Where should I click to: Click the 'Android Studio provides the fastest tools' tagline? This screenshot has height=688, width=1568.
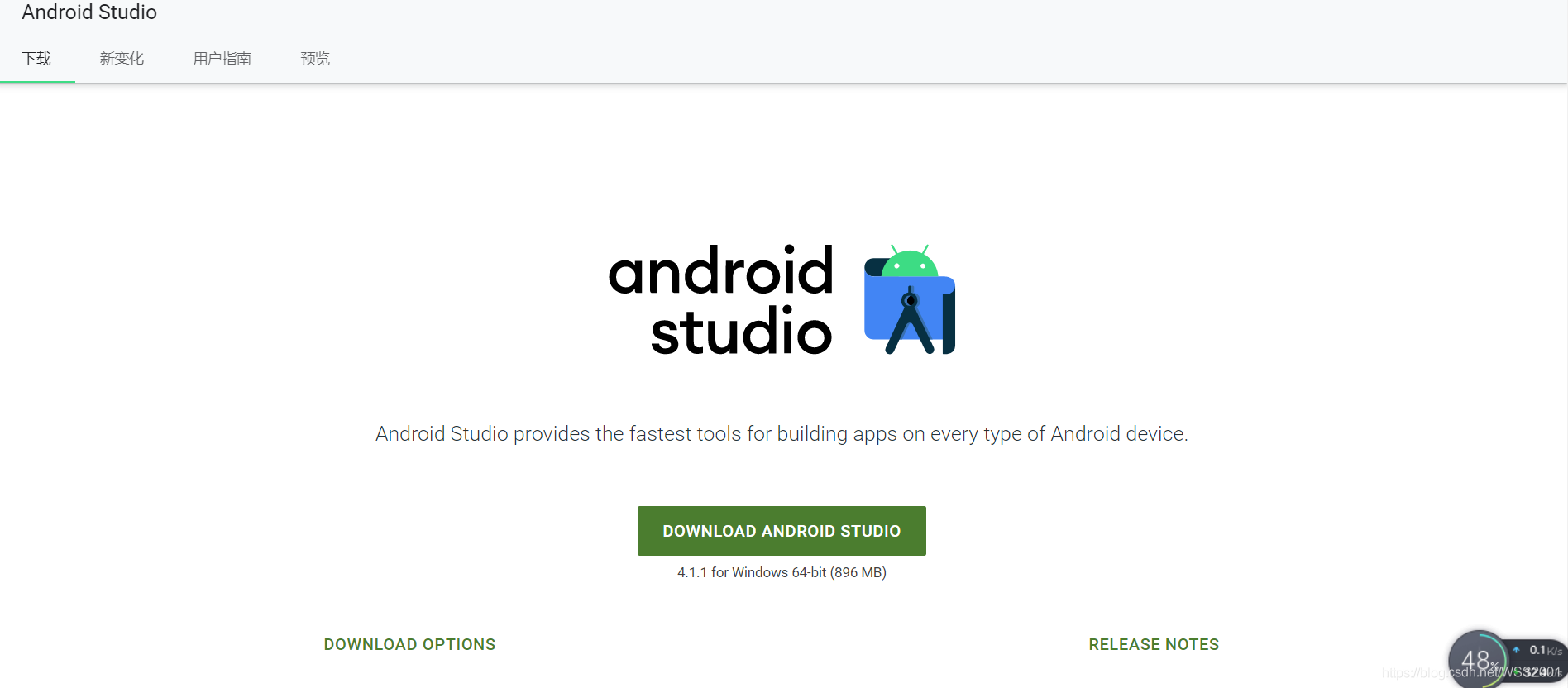[782, 434]
